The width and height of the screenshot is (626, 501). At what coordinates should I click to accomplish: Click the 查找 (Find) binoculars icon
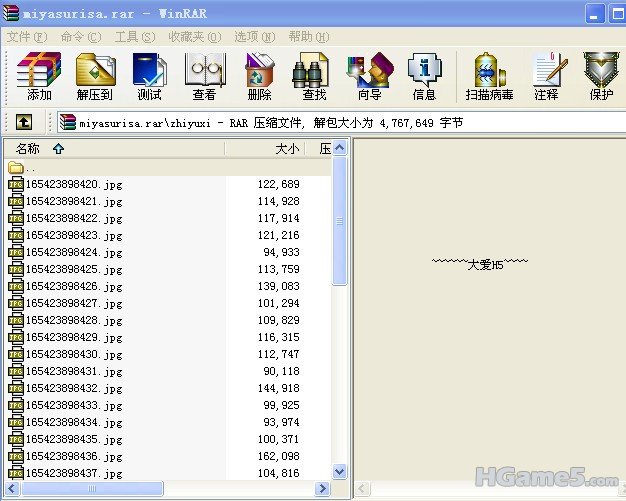click(314, 76)
